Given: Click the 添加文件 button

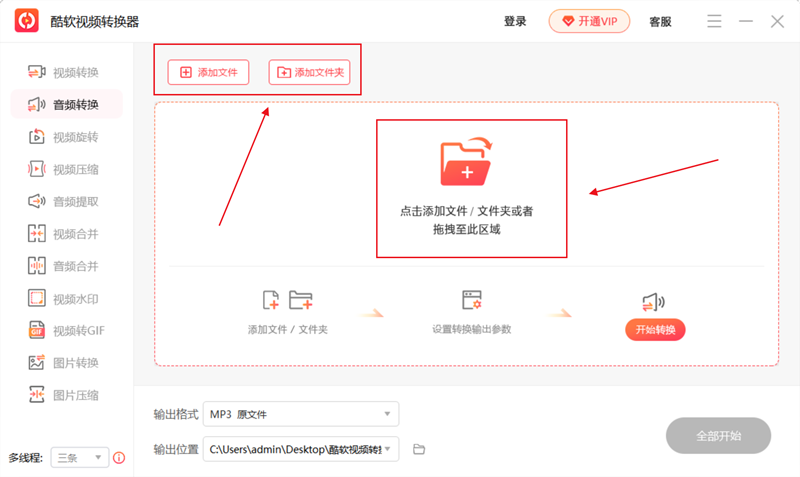Looking at the screenshot, I should click(208, 72).
